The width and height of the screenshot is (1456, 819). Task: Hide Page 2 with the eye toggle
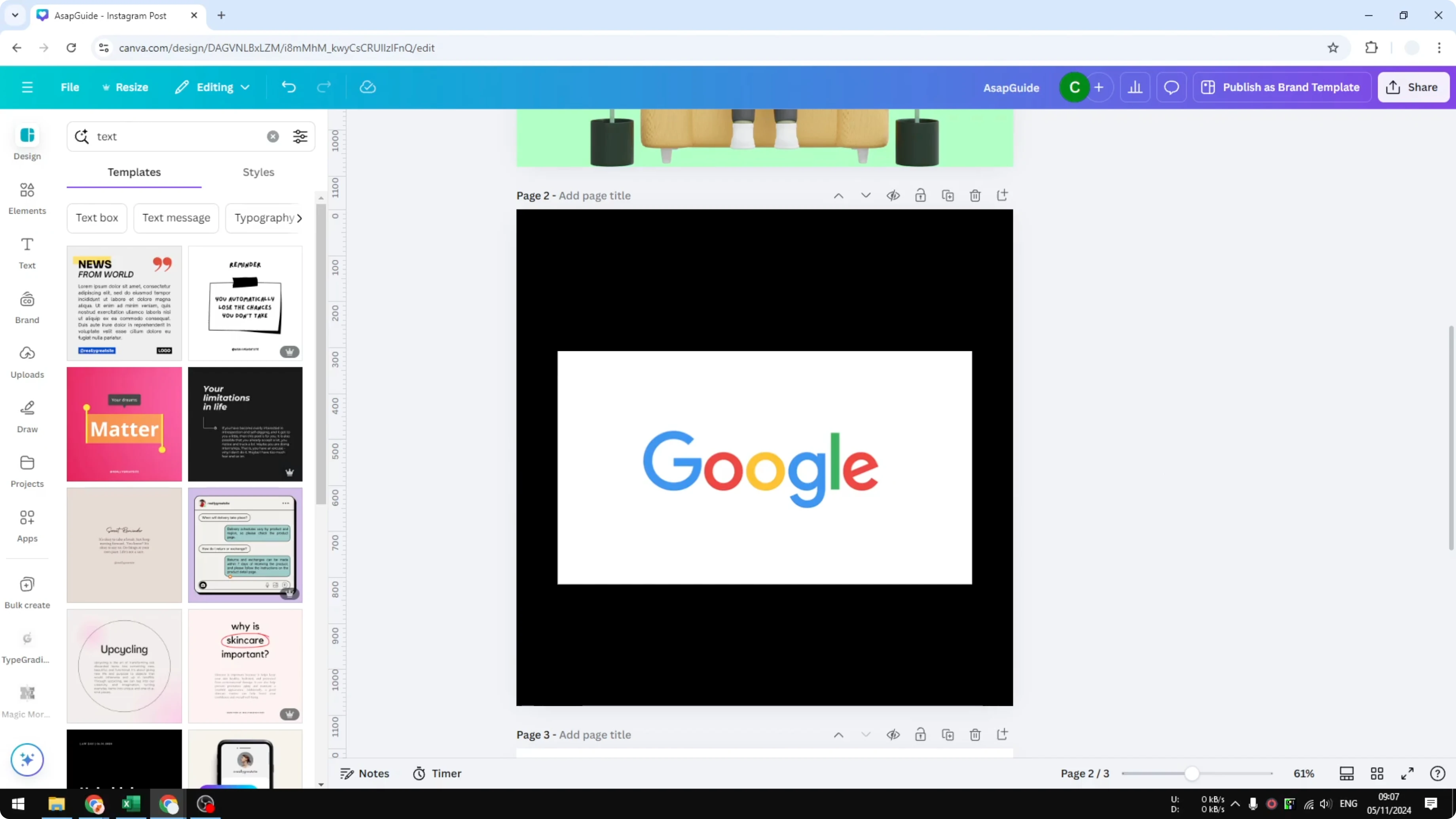pos(893,195)
